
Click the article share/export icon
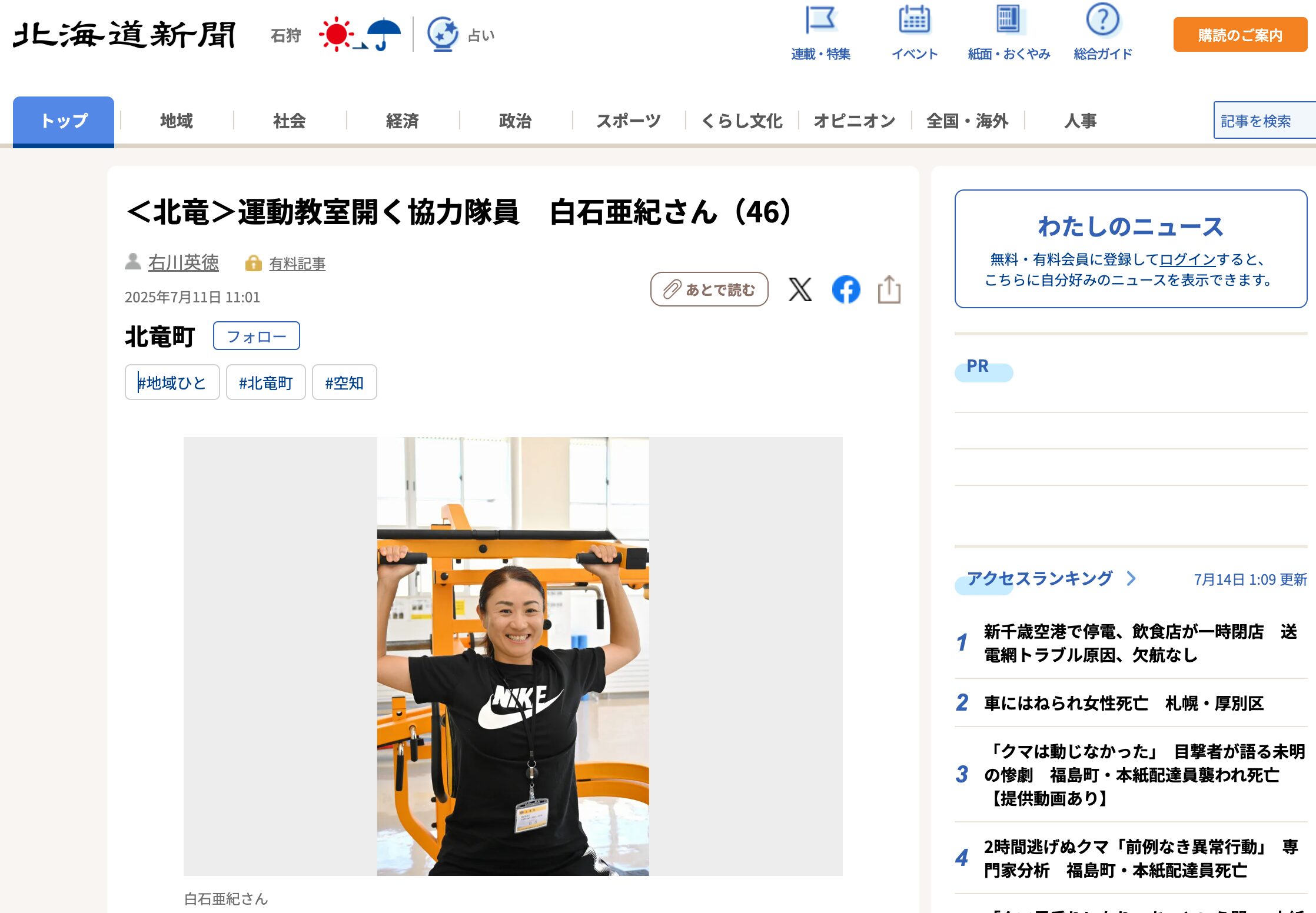890,289
